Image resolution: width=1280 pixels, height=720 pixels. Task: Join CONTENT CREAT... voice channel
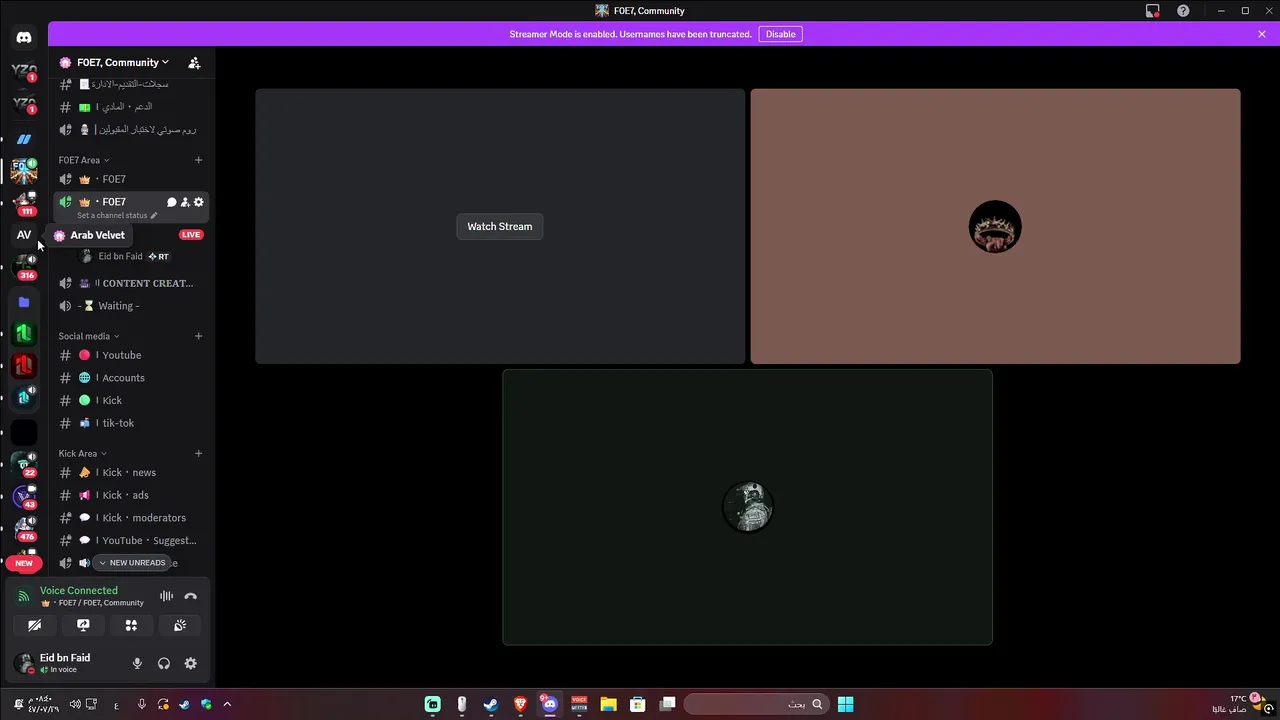tap(130, 283)
